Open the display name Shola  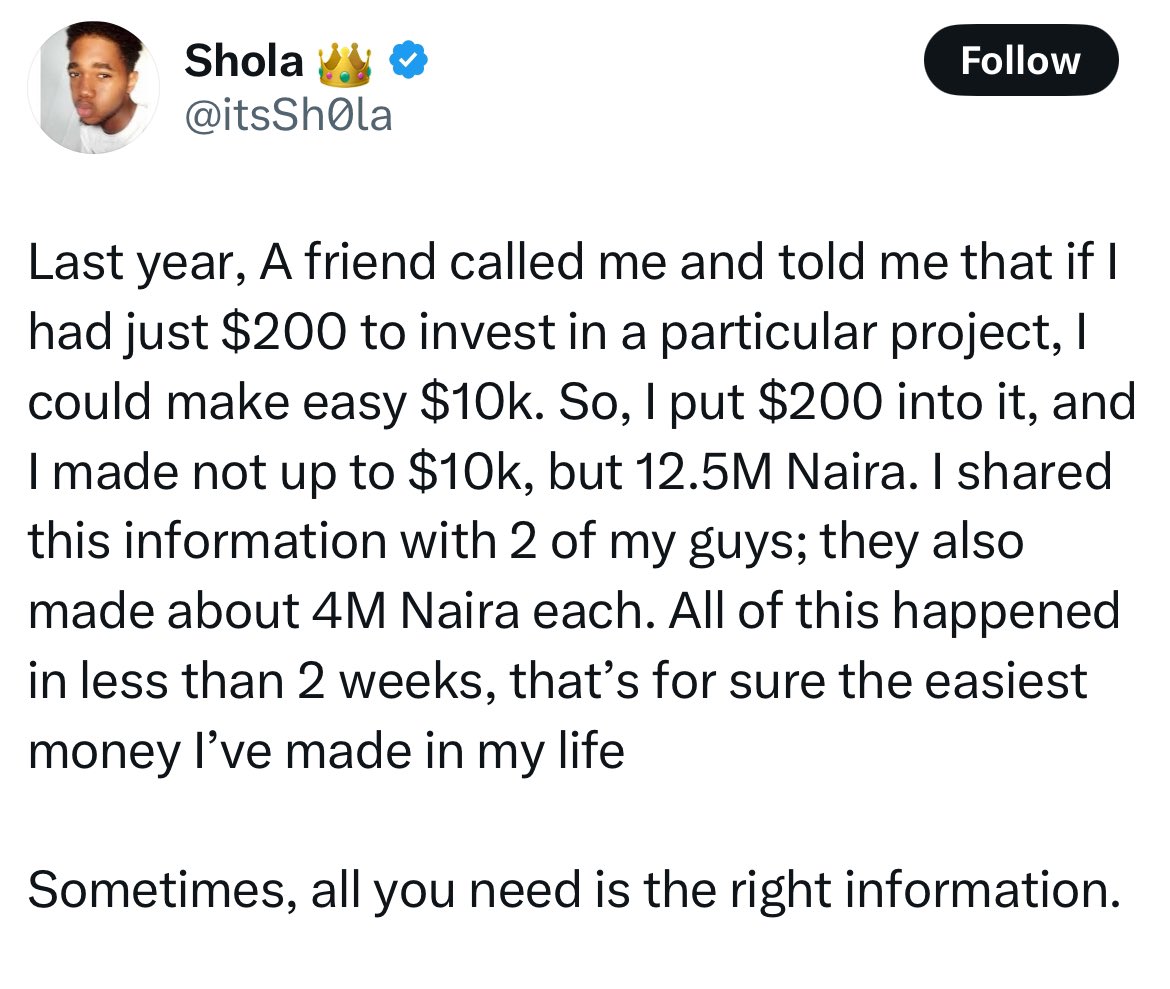coord(244,60)
